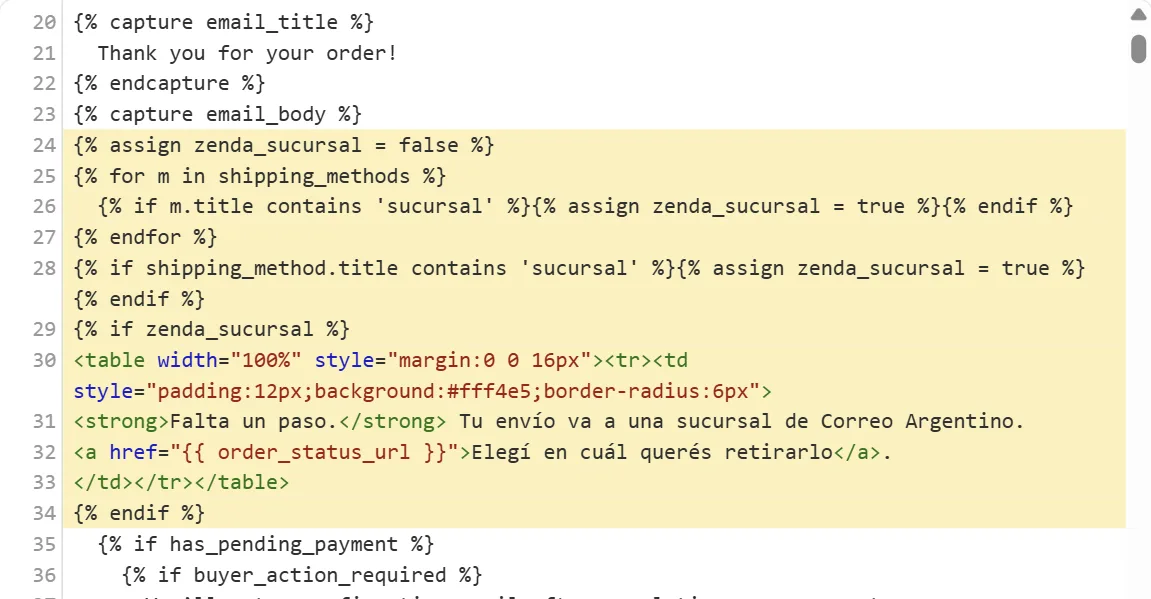Click line number 20 in gutter
This screenshot has height=599, width=1151.
[x=44, y=23]
